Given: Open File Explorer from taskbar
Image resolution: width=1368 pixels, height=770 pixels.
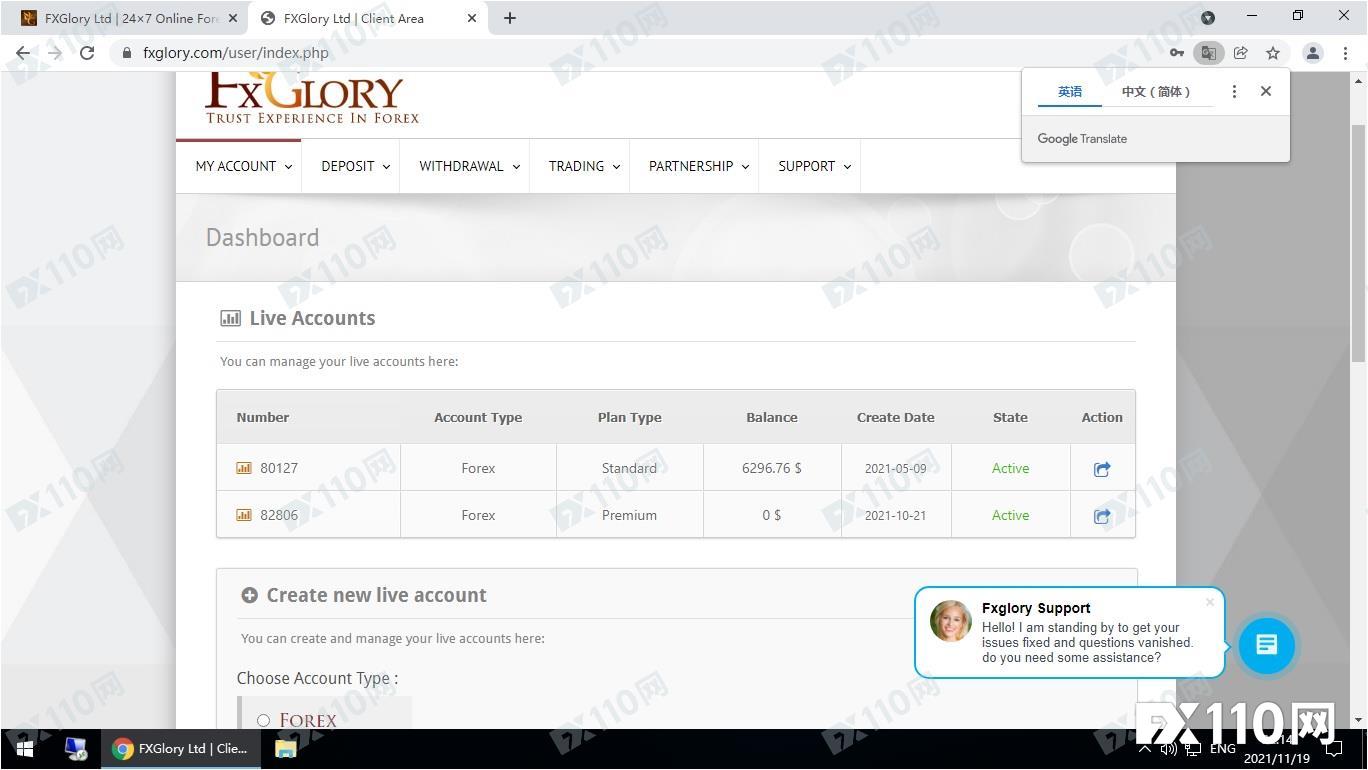Looking at the screenshot, I should click(286, 749).
